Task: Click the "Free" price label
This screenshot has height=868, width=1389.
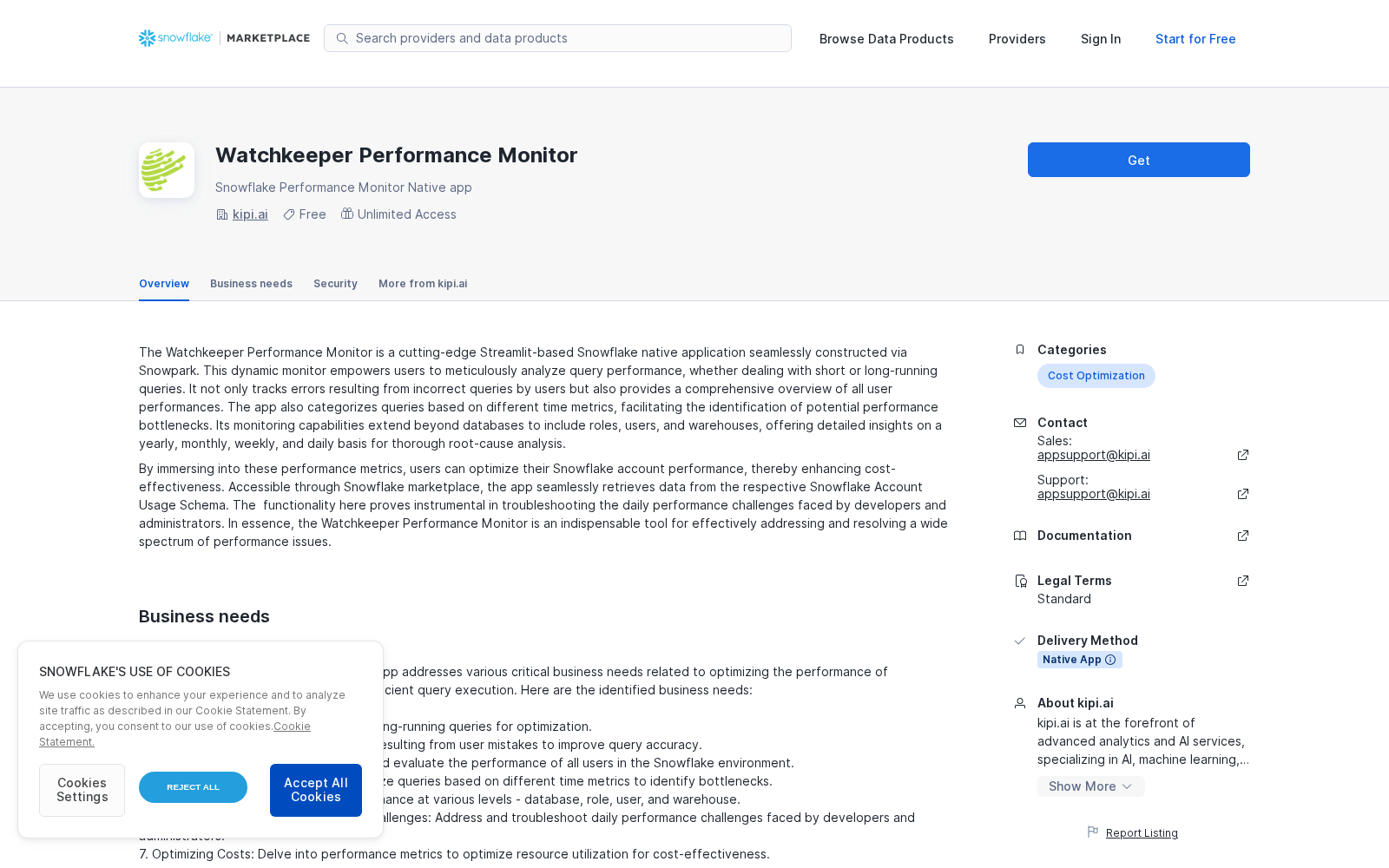Action: click(313, 214)
